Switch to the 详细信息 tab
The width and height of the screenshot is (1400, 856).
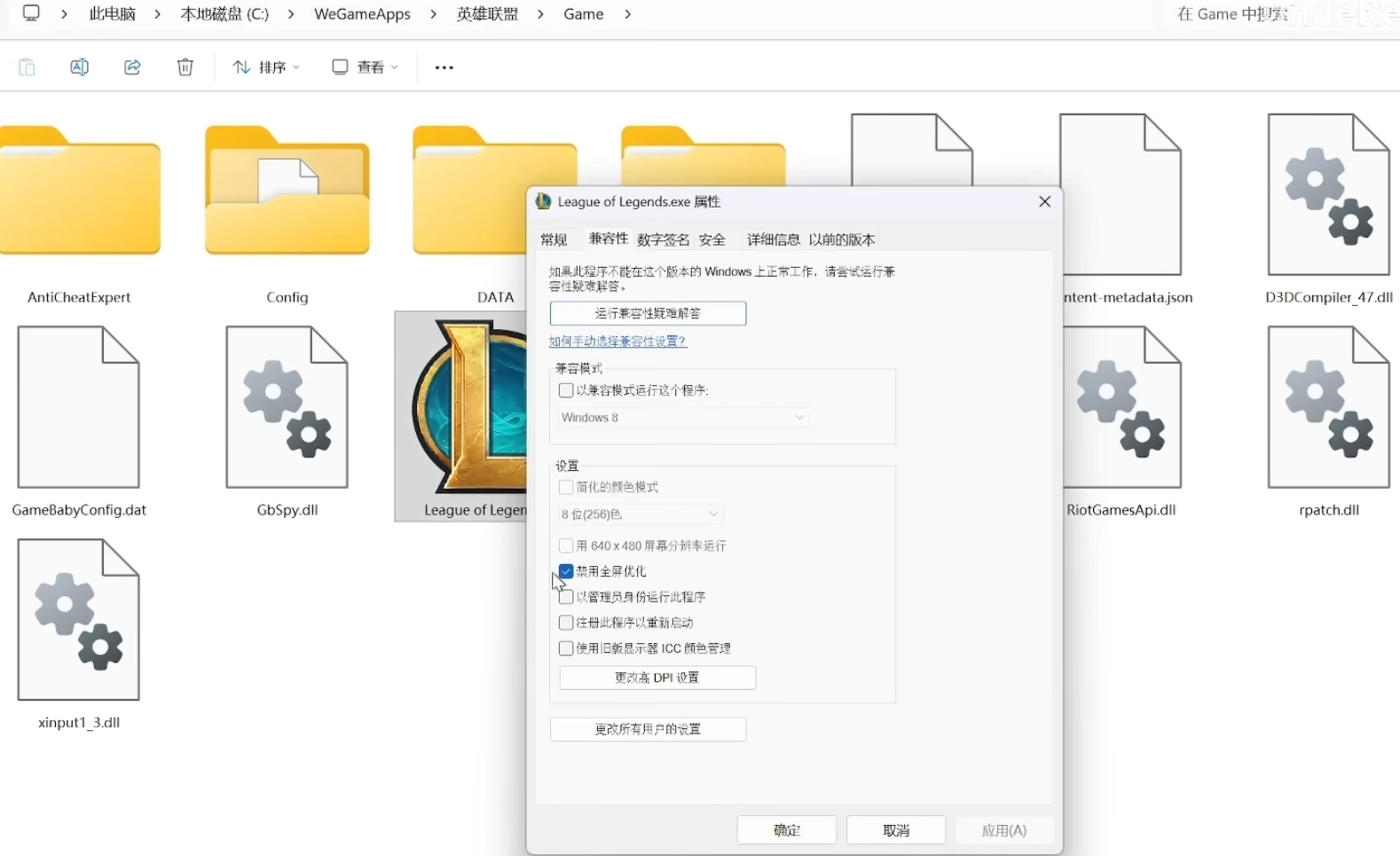774,240
